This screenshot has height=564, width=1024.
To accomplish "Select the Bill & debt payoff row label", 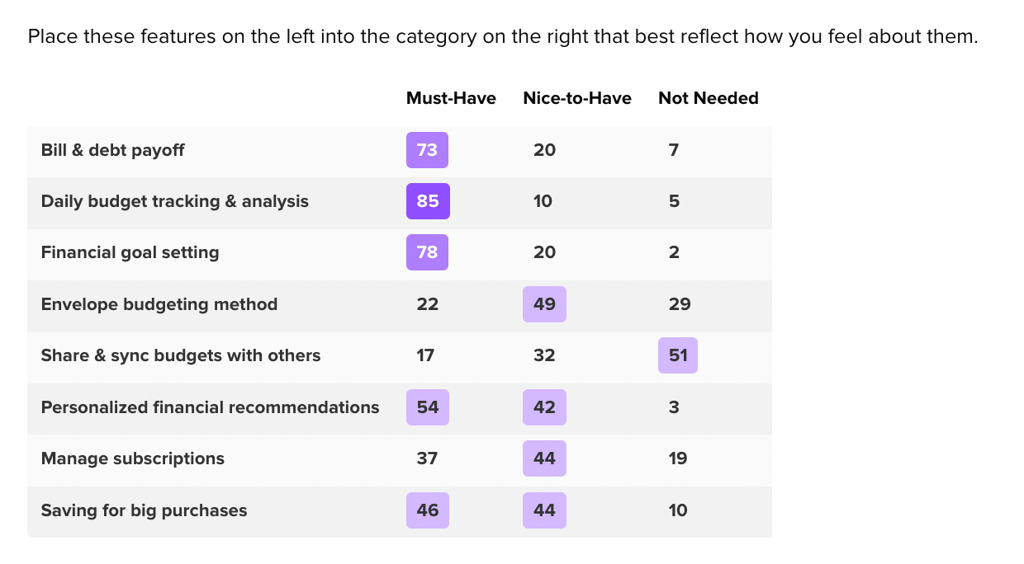I will (112, 150).
